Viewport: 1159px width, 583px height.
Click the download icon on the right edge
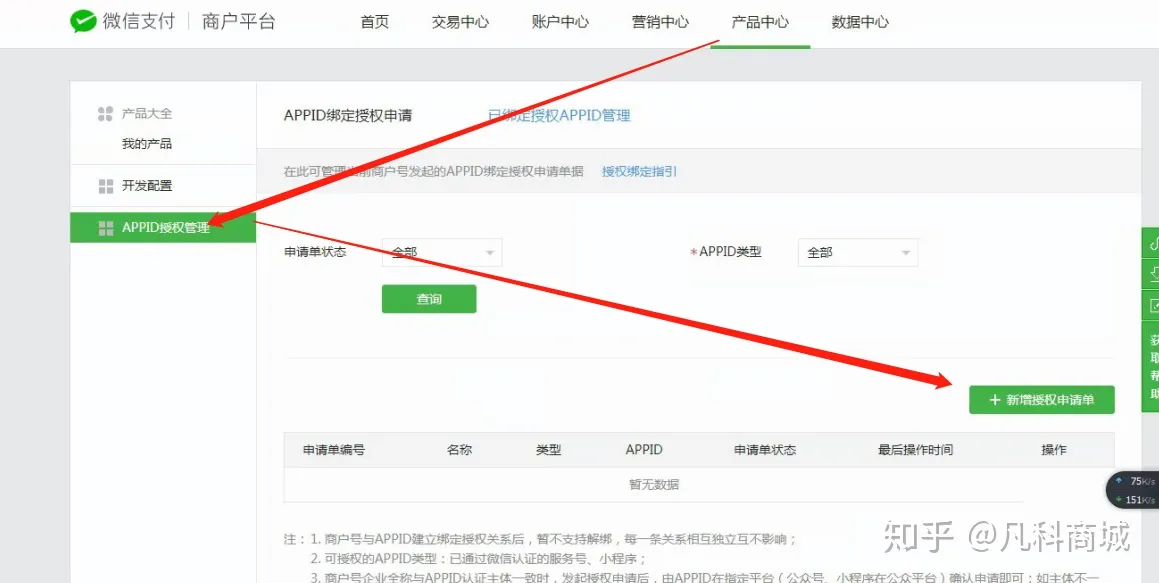coord(1152,273)
